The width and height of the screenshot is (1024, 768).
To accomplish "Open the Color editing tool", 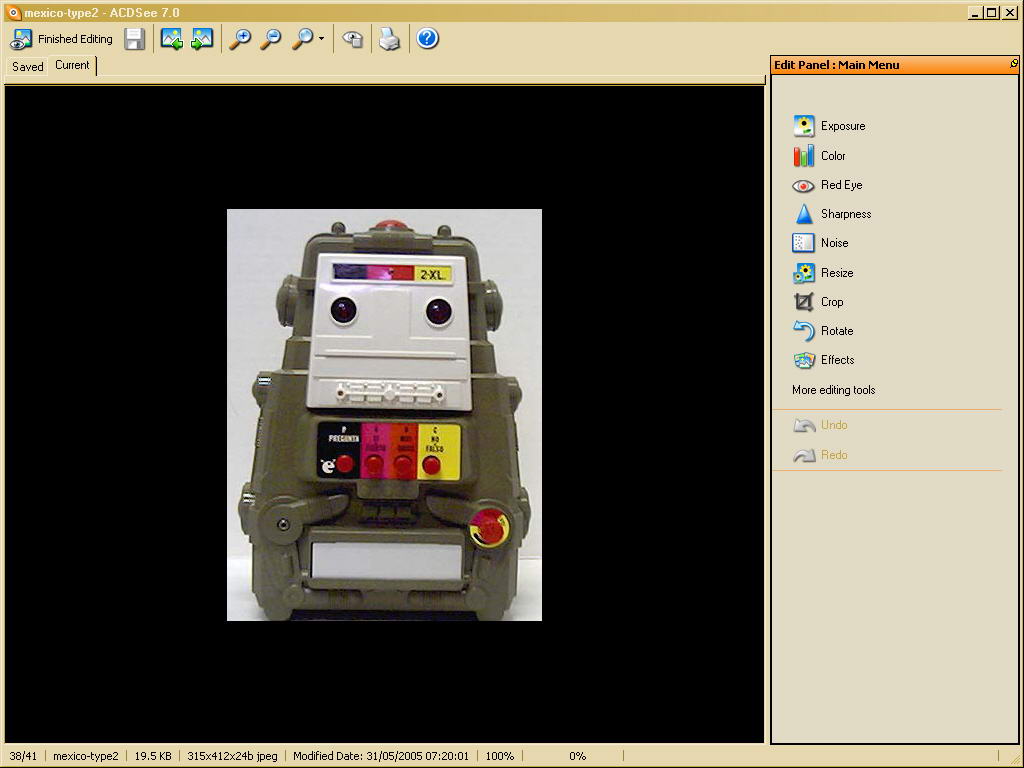I will 820,156.
